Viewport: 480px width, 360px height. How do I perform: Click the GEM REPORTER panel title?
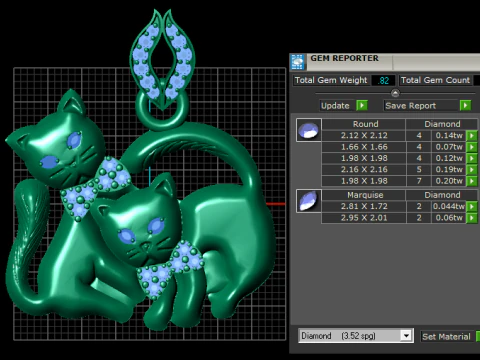[344, 58]
